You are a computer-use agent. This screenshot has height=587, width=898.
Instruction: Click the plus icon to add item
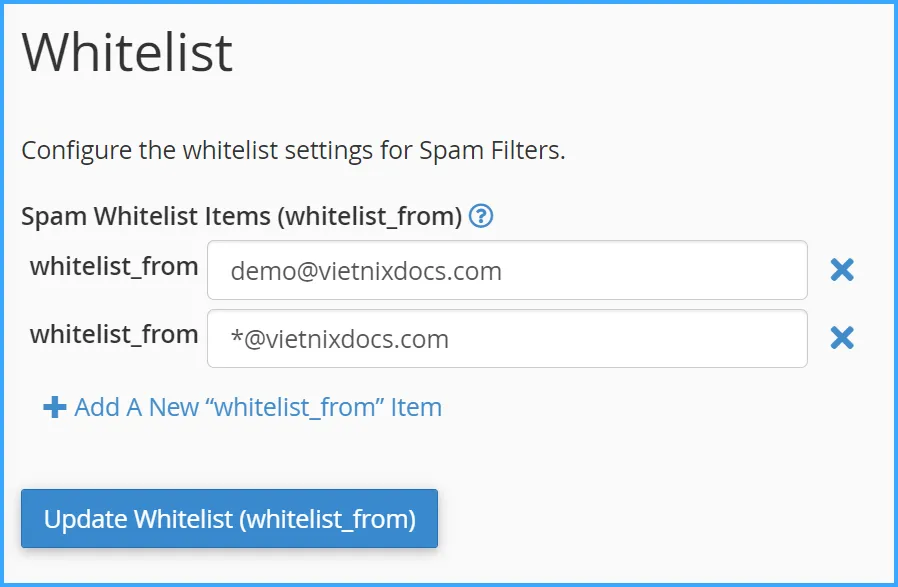[55, 407]
